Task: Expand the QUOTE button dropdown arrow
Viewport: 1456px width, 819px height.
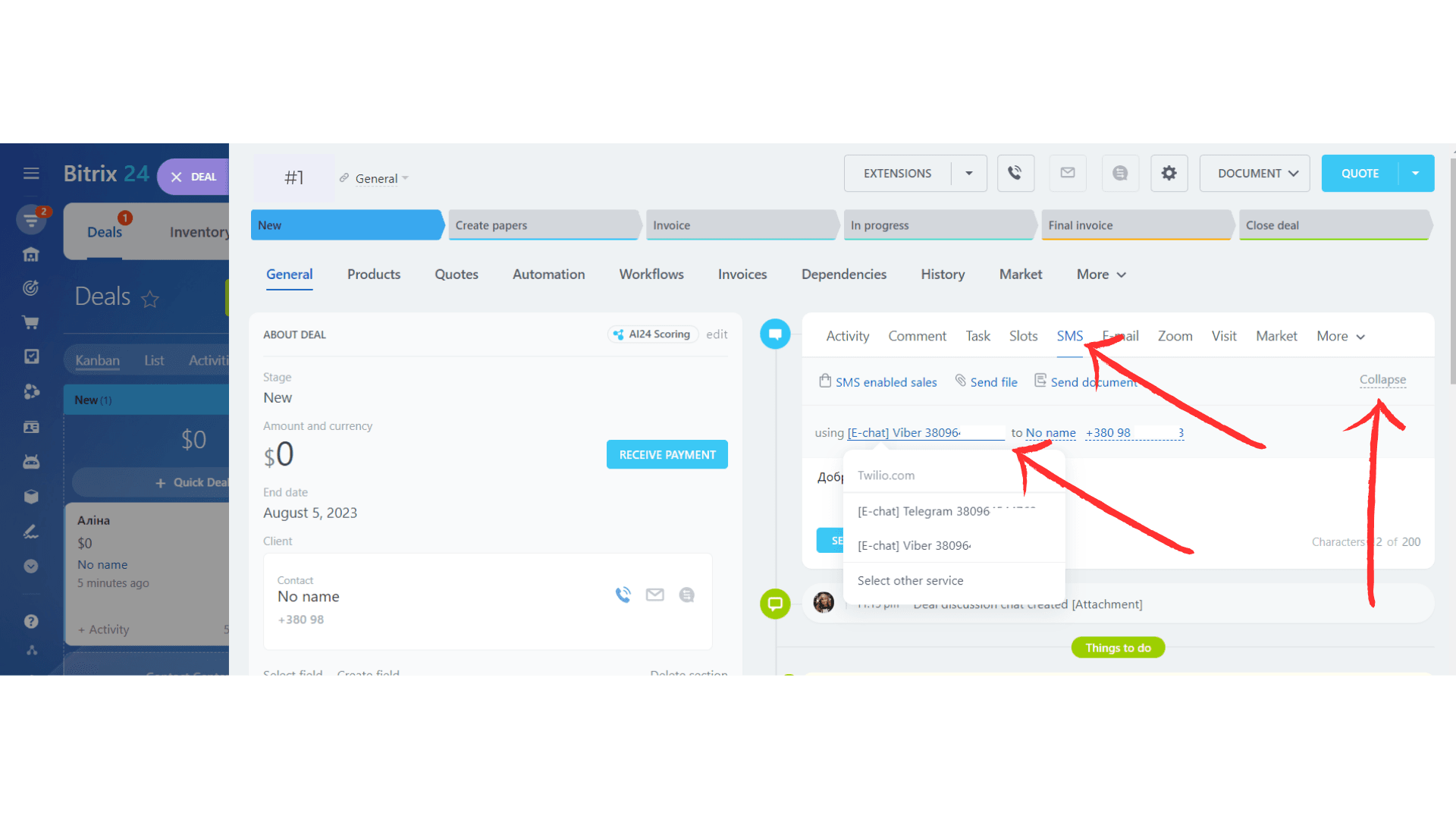Action: coord(1416,174)
